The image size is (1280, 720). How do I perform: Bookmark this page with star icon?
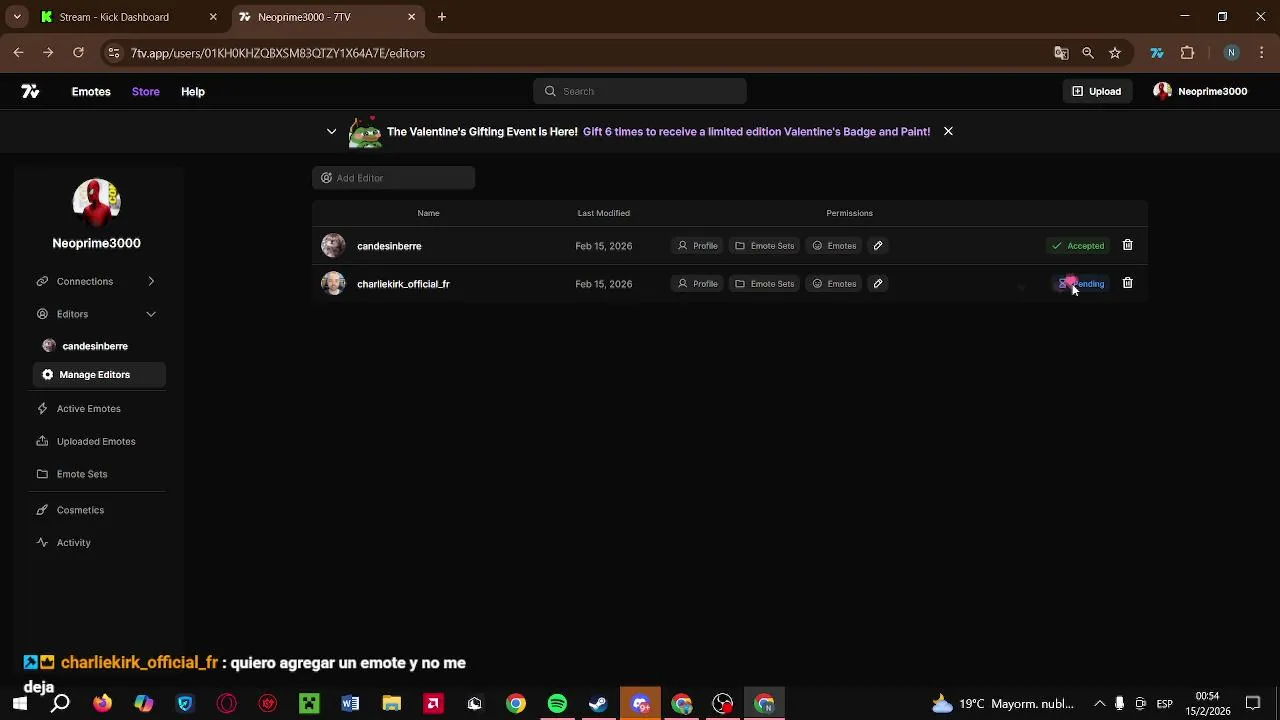(1115, 53)
